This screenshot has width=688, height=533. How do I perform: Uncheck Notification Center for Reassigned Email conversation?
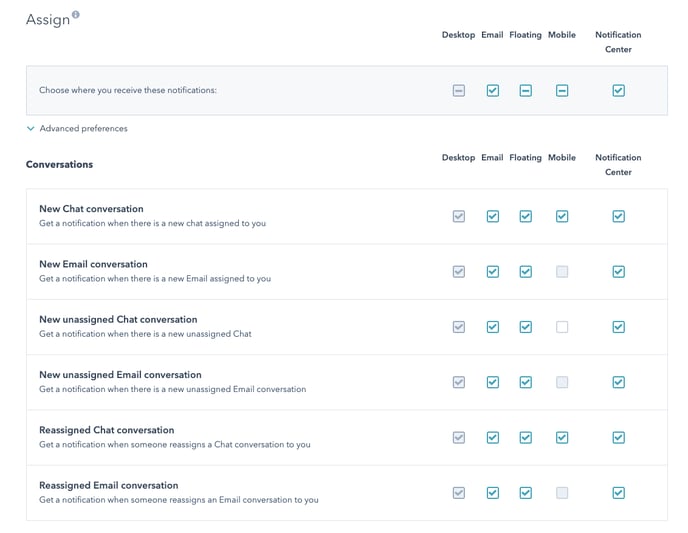point(618,492)
